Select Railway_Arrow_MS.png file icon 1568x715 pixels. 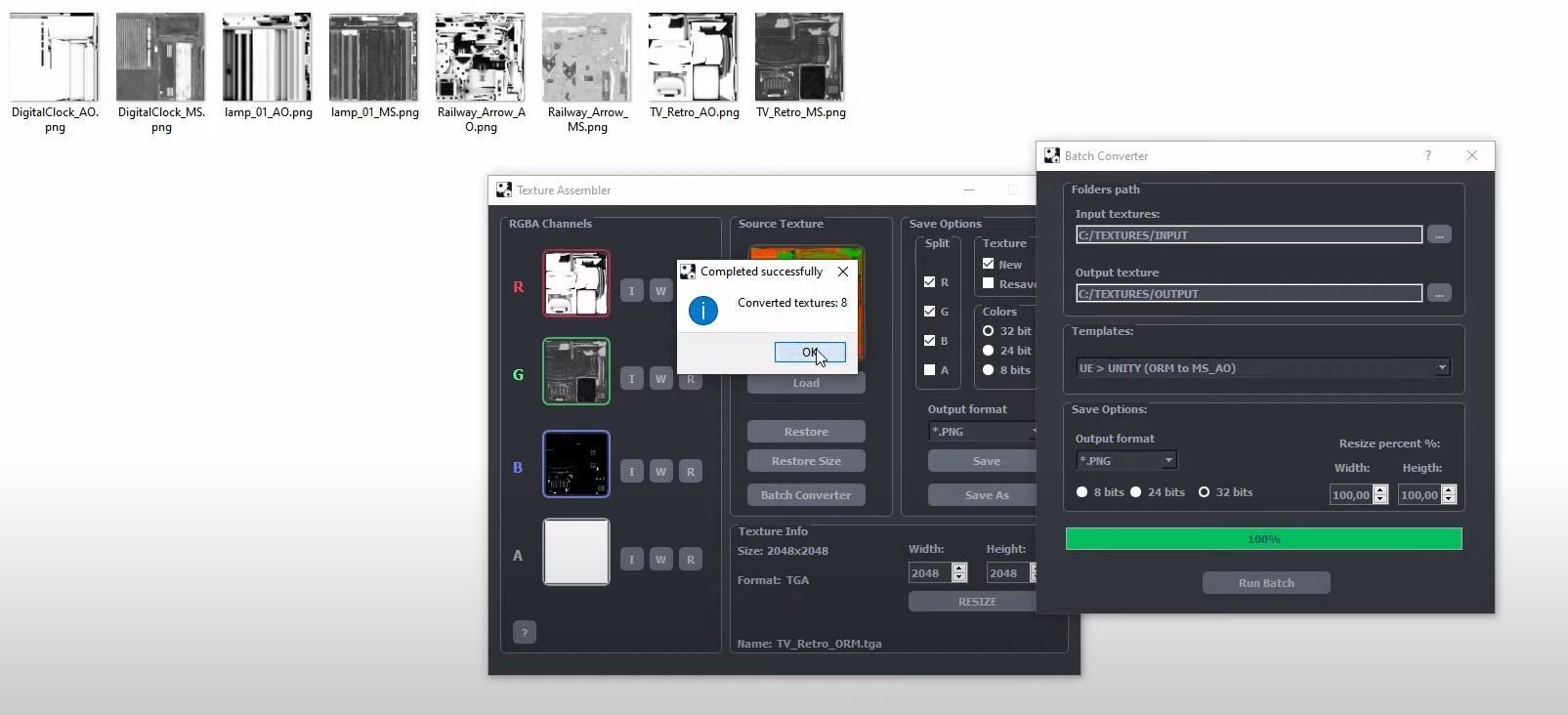coord(586,57)
